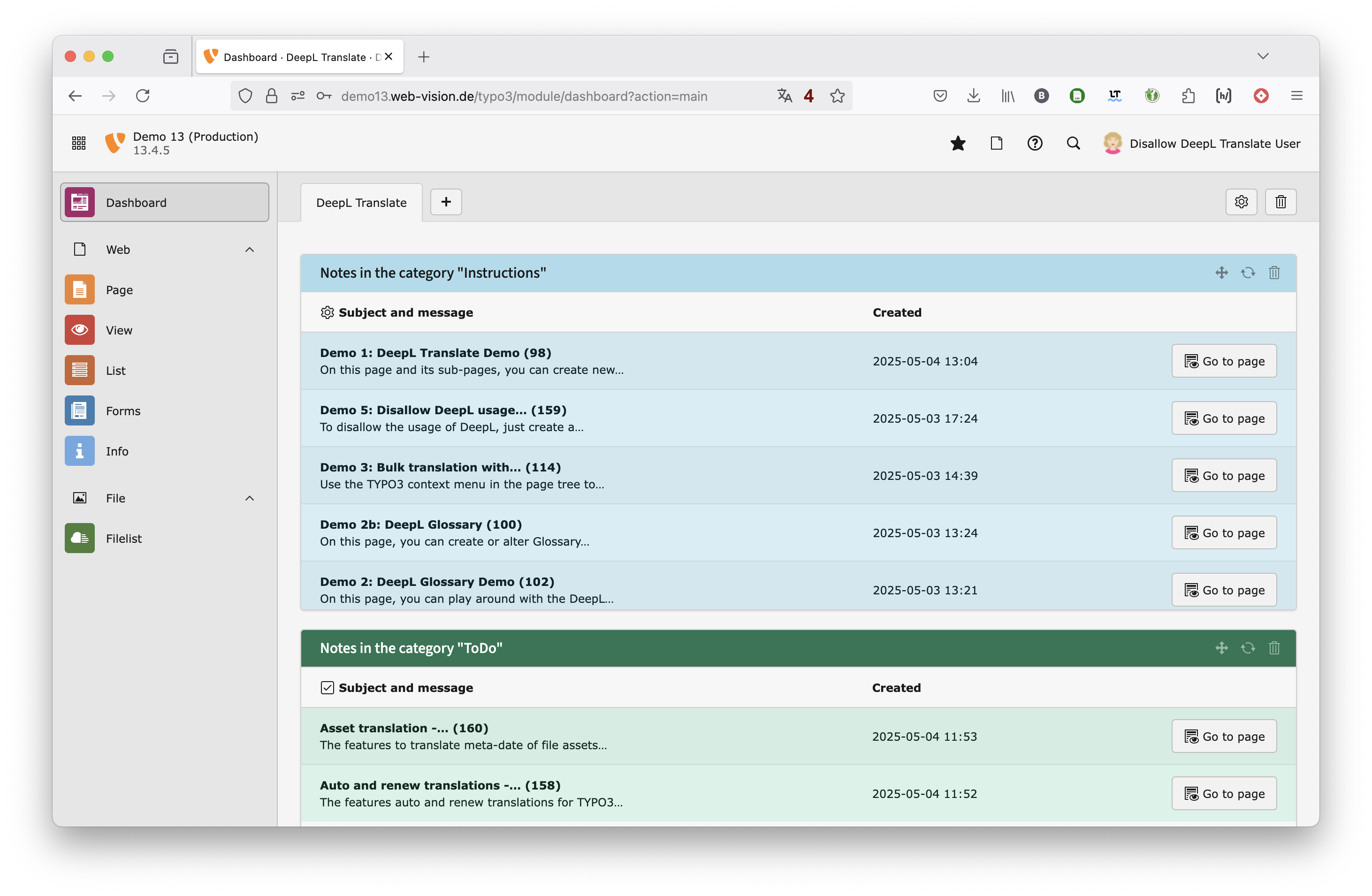Image resolution: width=1372 pixels, height=896 pixels.
Task: Open the list all tabs dropdown chevron
Action: 1263,56
